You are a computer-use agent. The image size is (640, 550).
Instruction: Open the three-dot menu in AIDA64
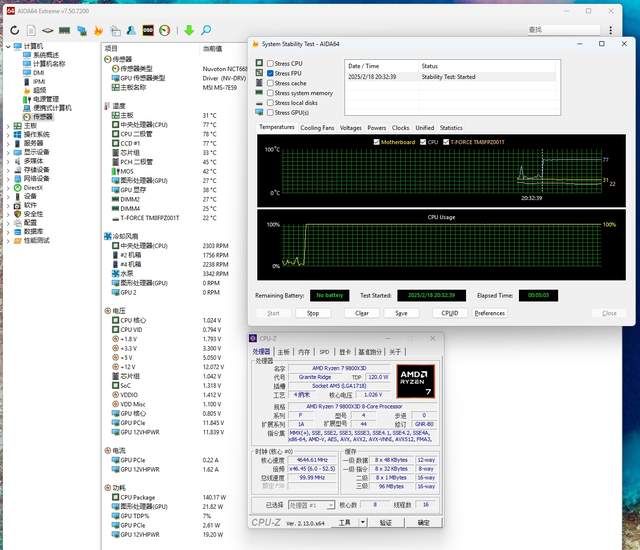[x=610, y=30]
